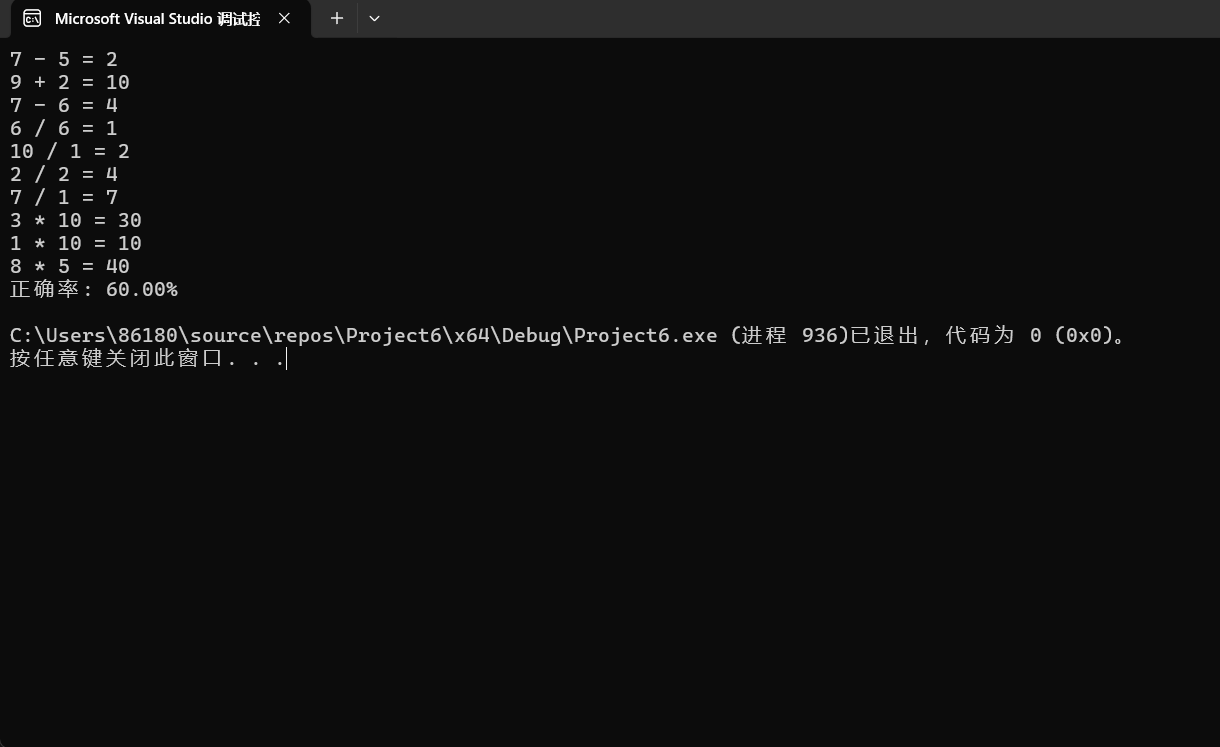Click the output line "7 - 6 = 4"
Image resolution: width=1220 pixels, height=747 pixels.
tap(64, 106)
